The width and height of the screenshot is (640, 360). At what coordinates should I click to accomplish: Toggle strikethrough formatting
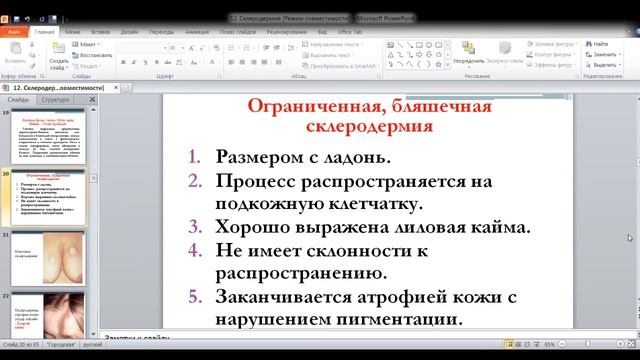coord(167,62)
